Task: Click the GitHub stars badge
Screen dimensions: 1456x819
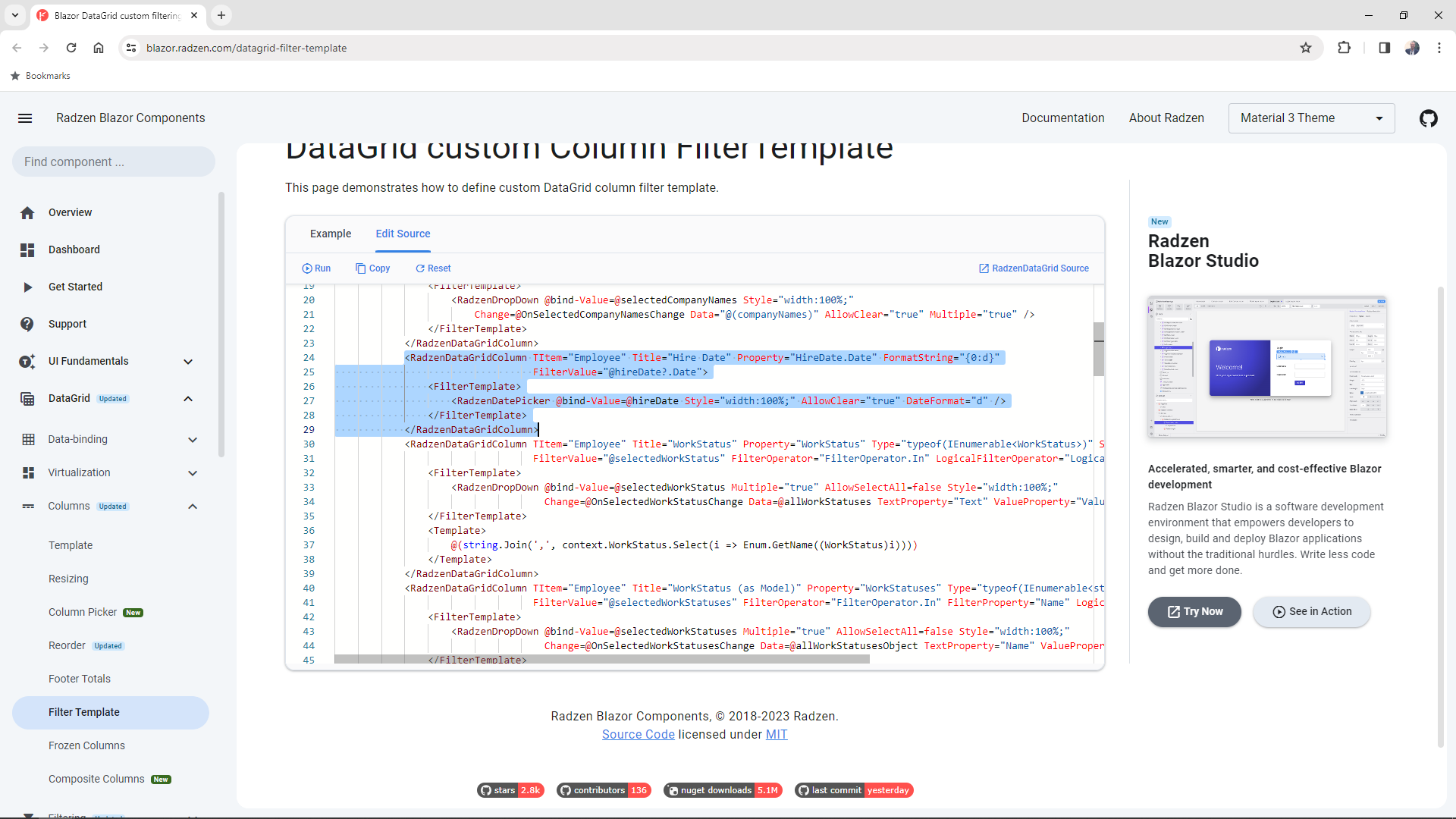Action: point(510,790)
